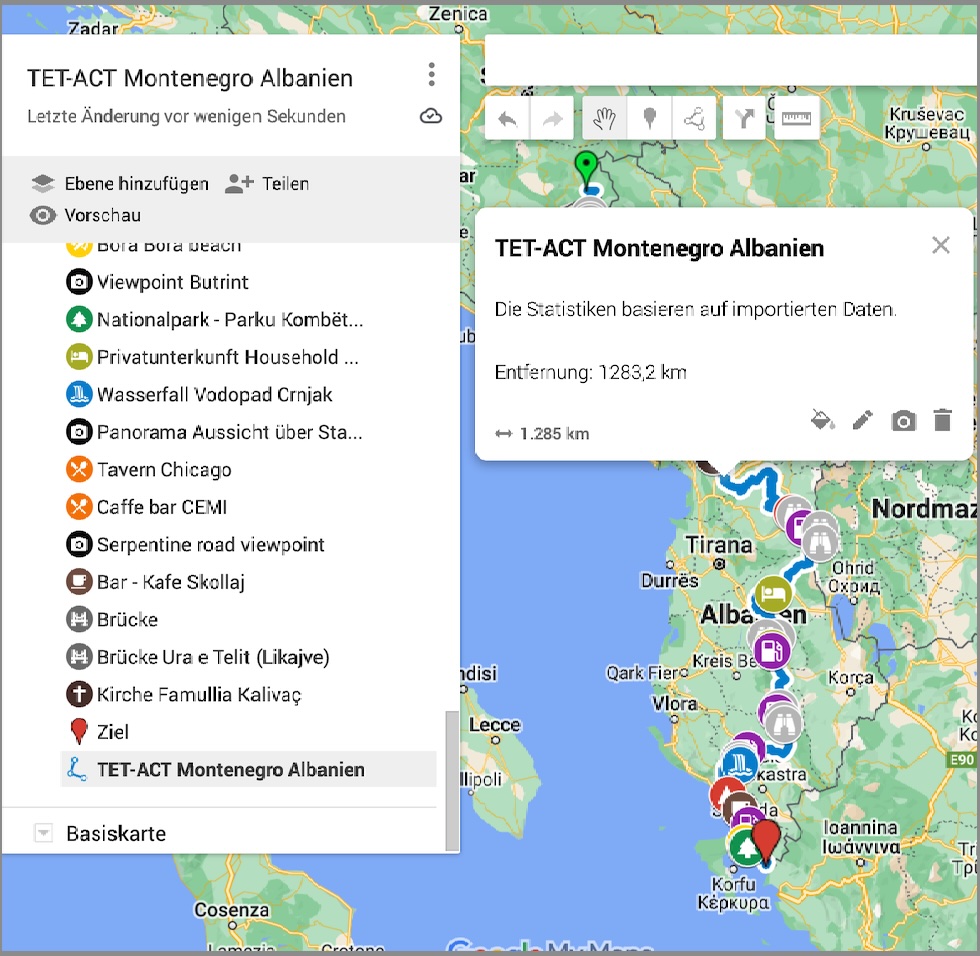The image size is (980, 956).
Task: Select TET-ACT Montenegro Albanien route in list
Action: pyautogui.click(x=249, y=769)
